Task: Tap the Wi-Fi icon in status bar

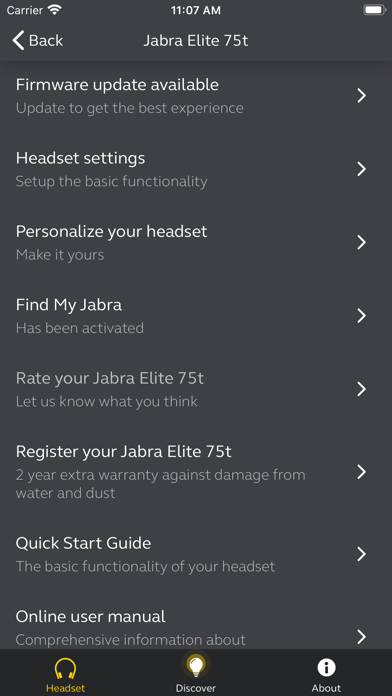Action: click(x=55, y=10)
